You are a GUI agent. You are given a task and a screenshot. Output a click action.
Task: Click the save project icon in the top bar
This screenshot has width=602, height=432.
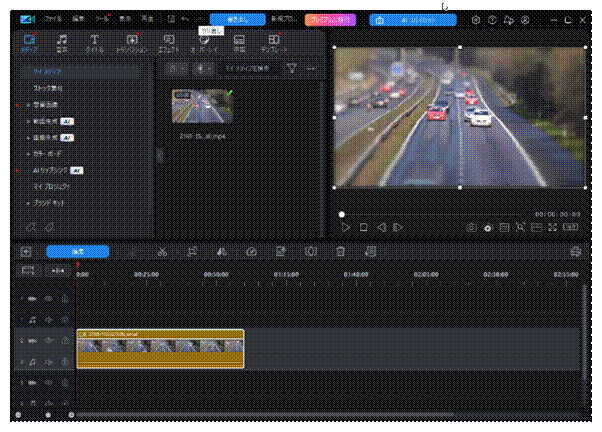(x=171, y=19)
